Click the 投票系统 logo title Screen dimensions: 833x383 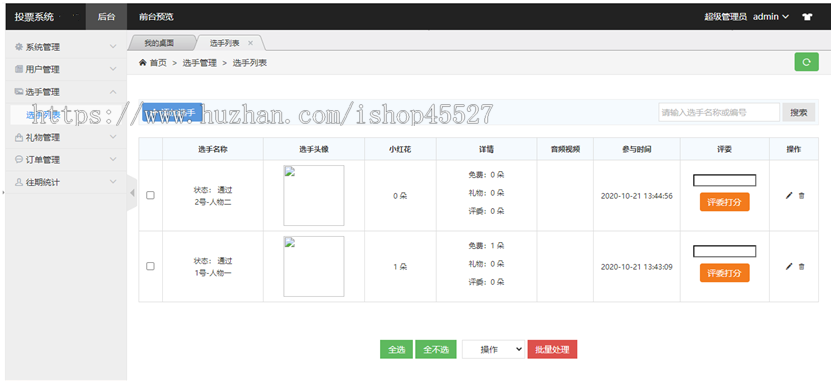click(x=34, y=16)
